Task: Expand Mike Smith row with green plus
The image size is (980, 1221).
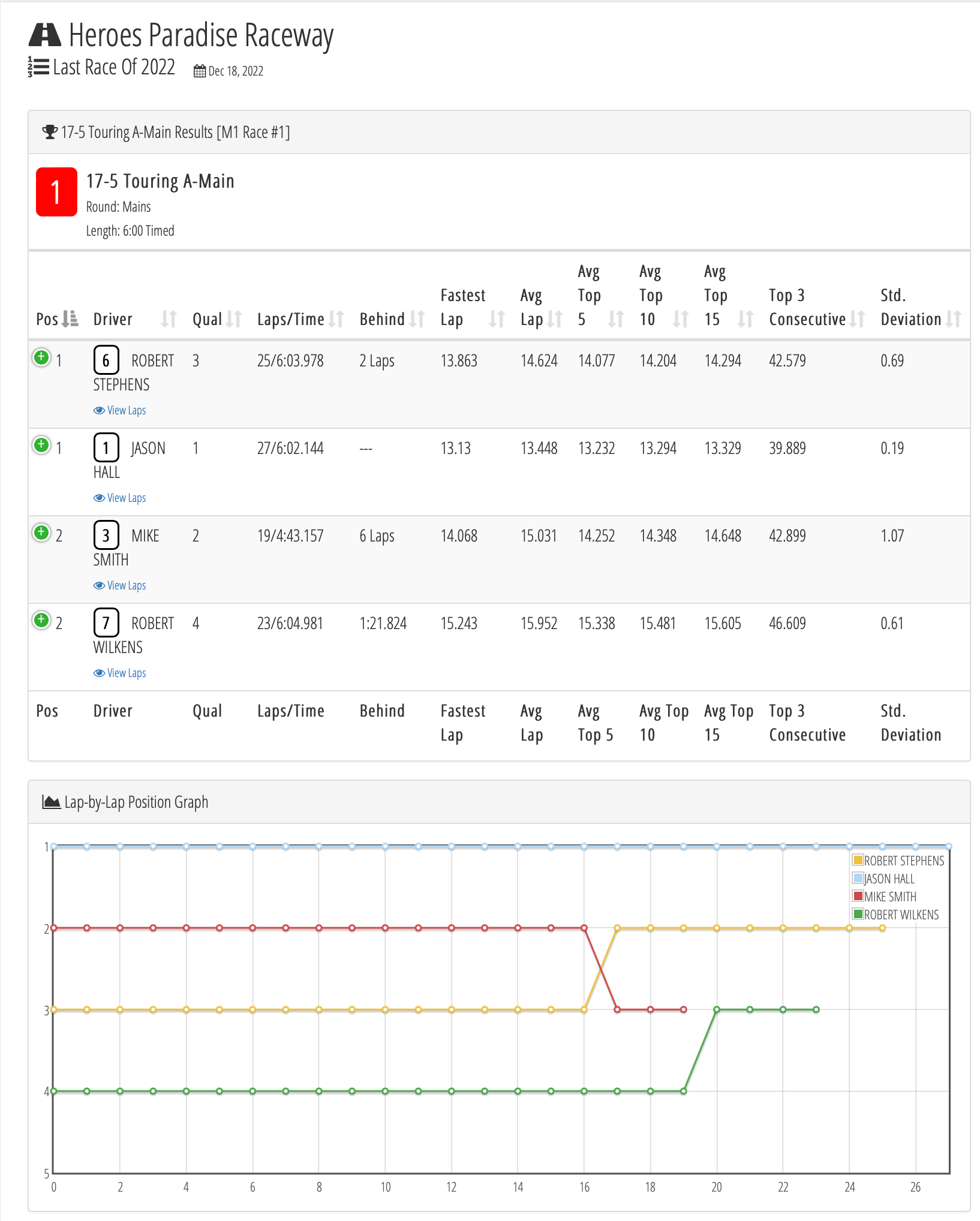Action: pyautogui.click(x=41, y=533)
